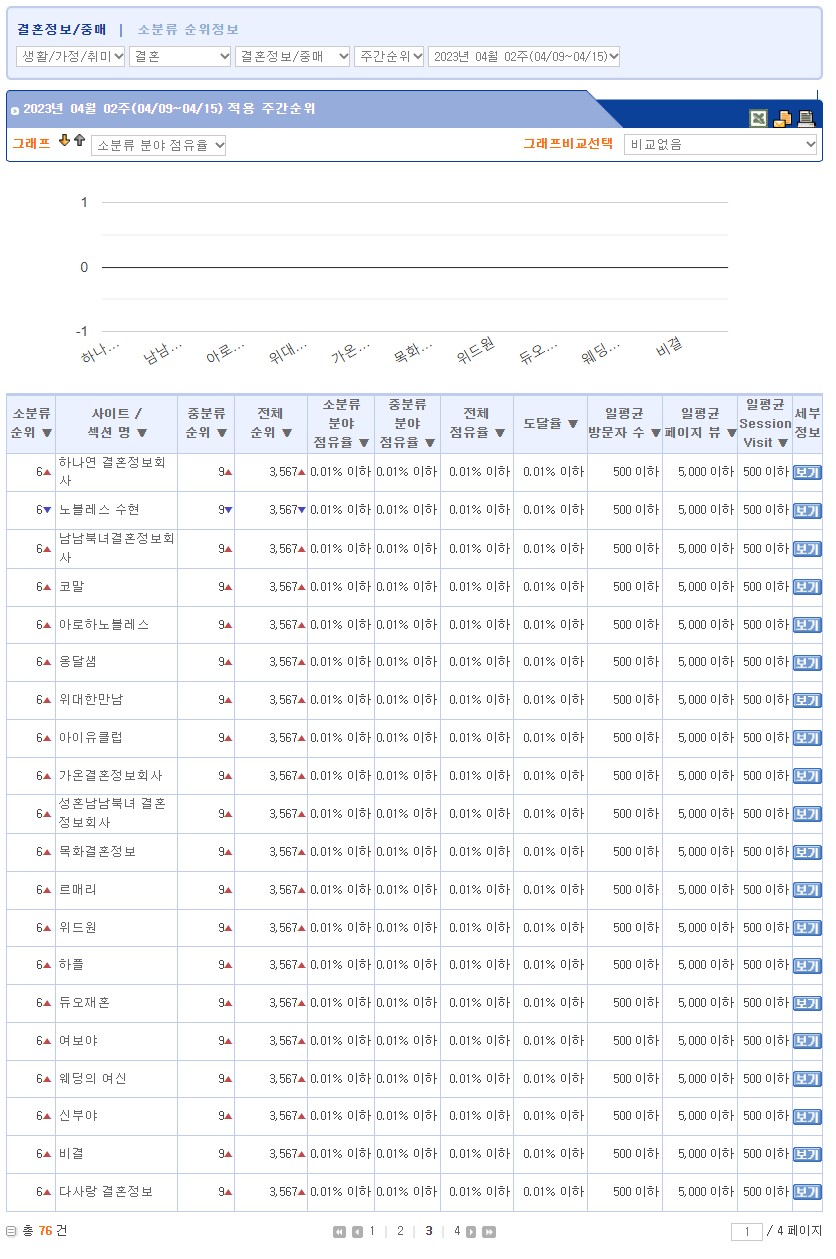Open the 소분류 분야 점유율 graph dropdown
This screenshot has width=836, height=1259.
click(159, 146)
